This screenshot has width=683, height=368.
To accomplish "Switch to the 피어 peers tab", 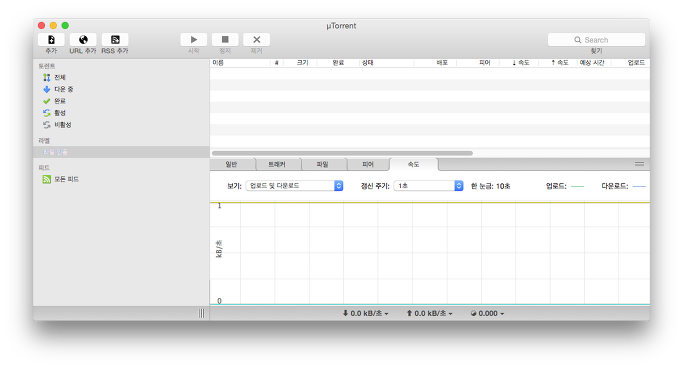I will coord(368,164).
